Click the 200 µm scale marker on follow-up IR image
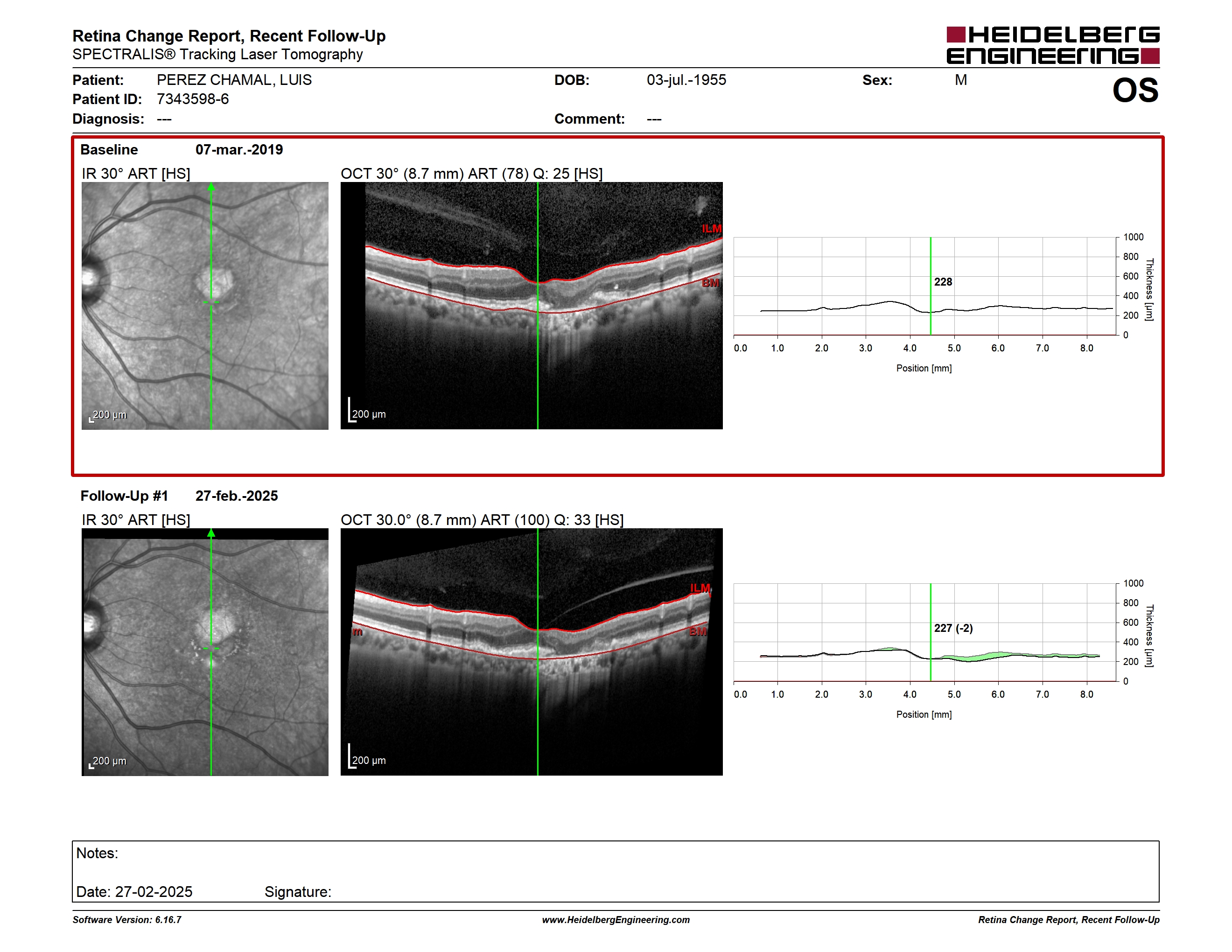 pyautogui.click(x=108, y=762)
